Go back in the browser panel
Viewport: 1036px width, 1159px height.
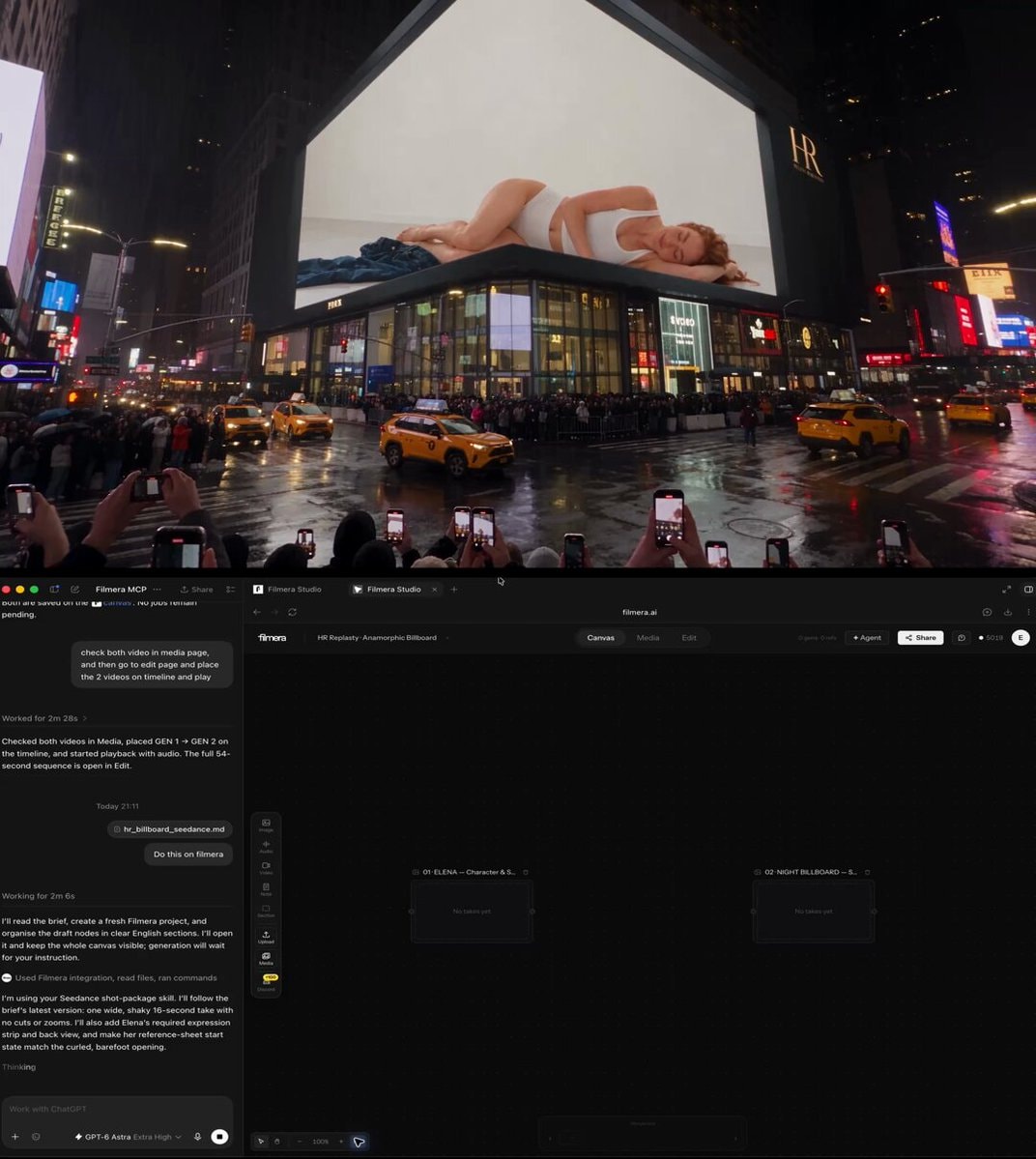click(x=257, y=612)
